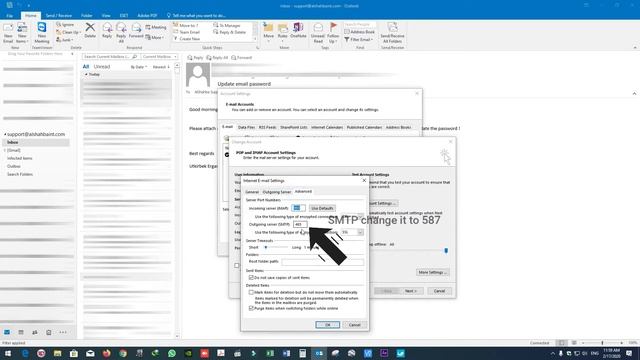Click the Reply All ribbon icon

pyautogui.click(x=121, y=33)
